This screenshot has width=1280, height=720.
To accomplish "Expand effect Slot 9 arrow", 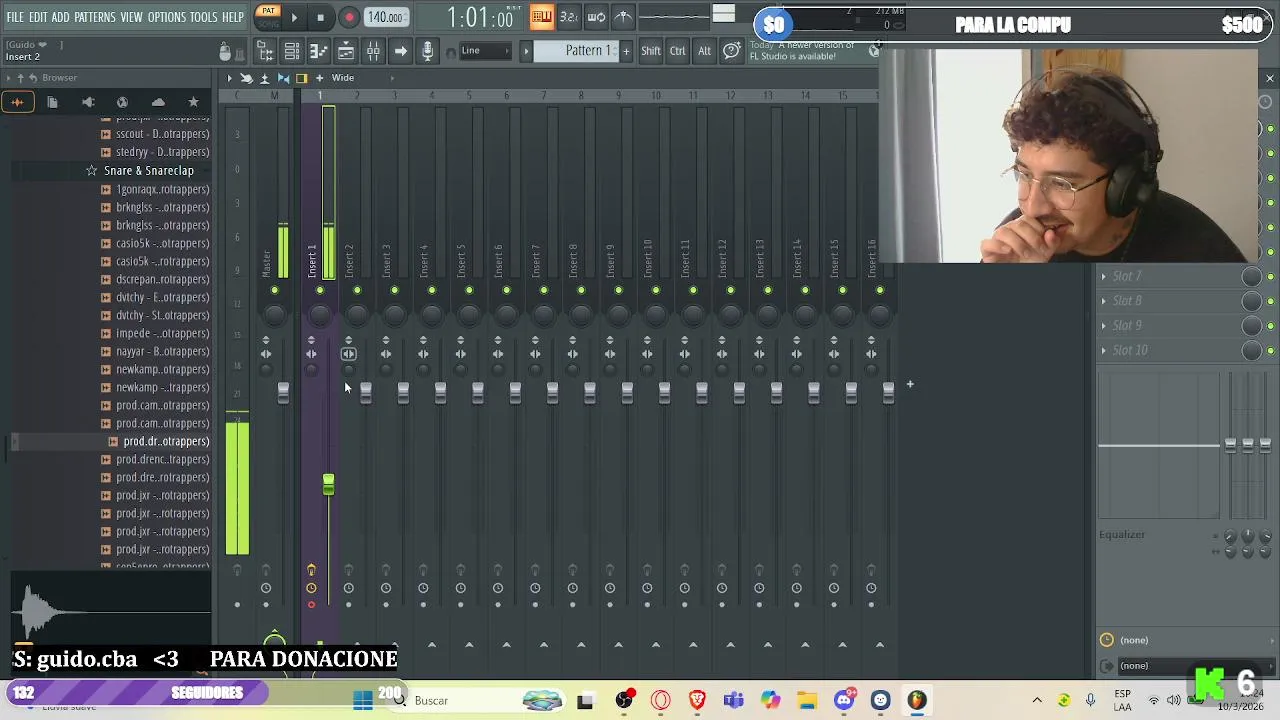I will point(1104,326).
